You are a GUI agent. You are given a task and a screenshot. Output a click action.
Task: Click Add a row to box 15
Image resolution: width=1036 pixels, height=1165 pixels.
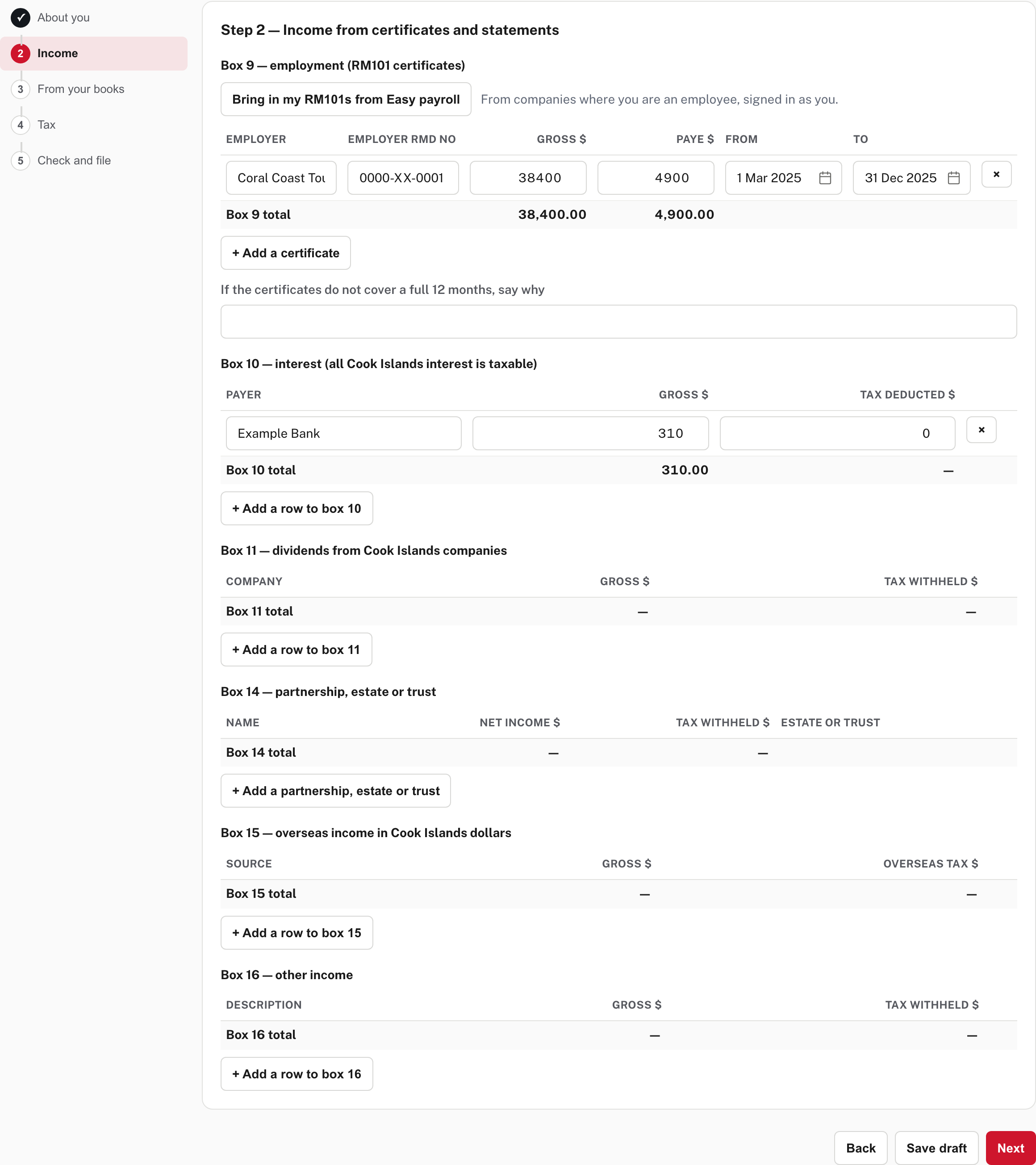click(x=297, y=932)
